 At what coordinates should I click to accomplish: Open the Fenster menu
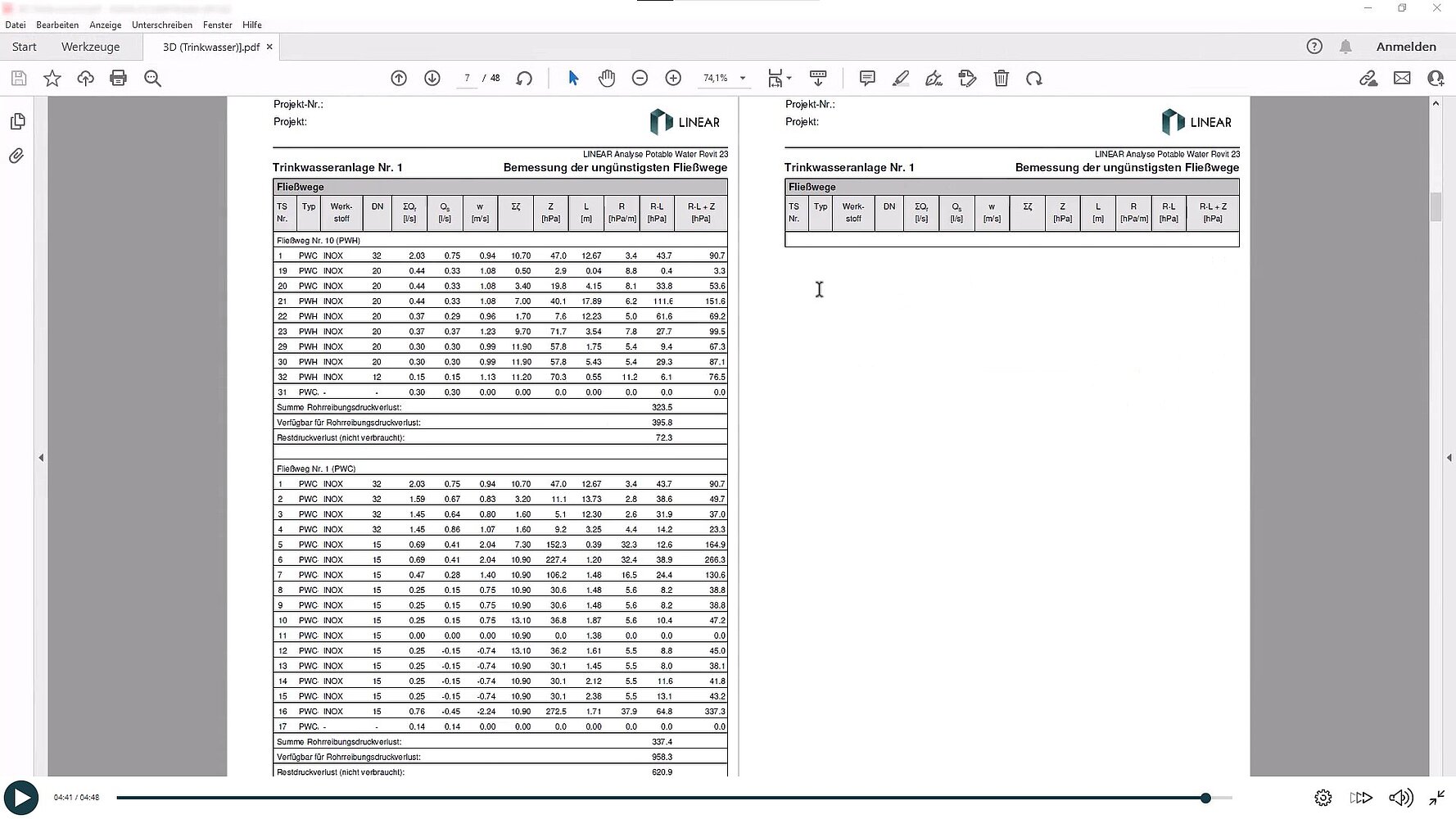click(218, 25)
